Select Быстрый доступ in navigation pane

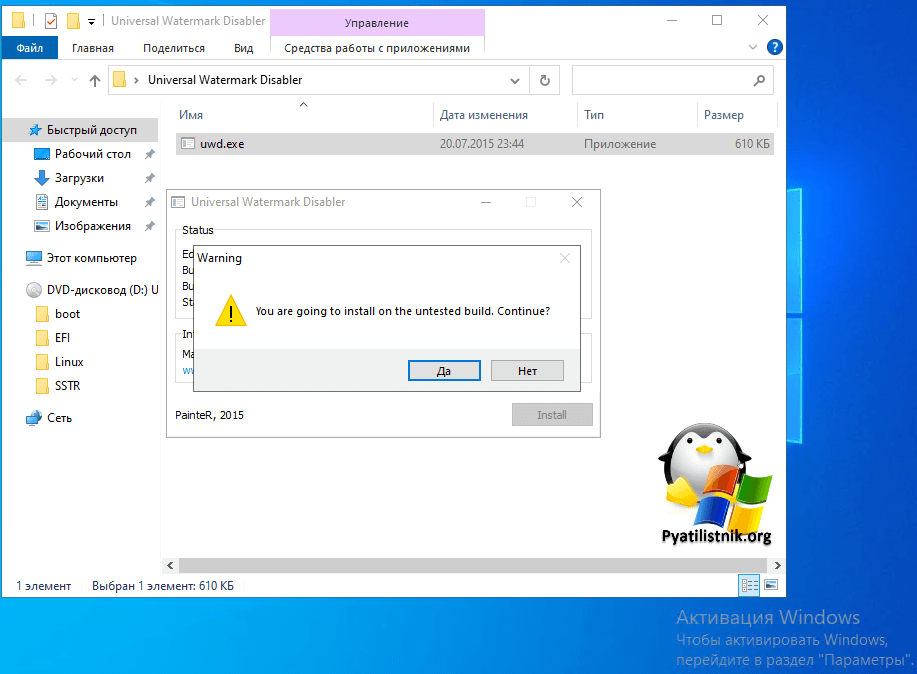(91, 130)
